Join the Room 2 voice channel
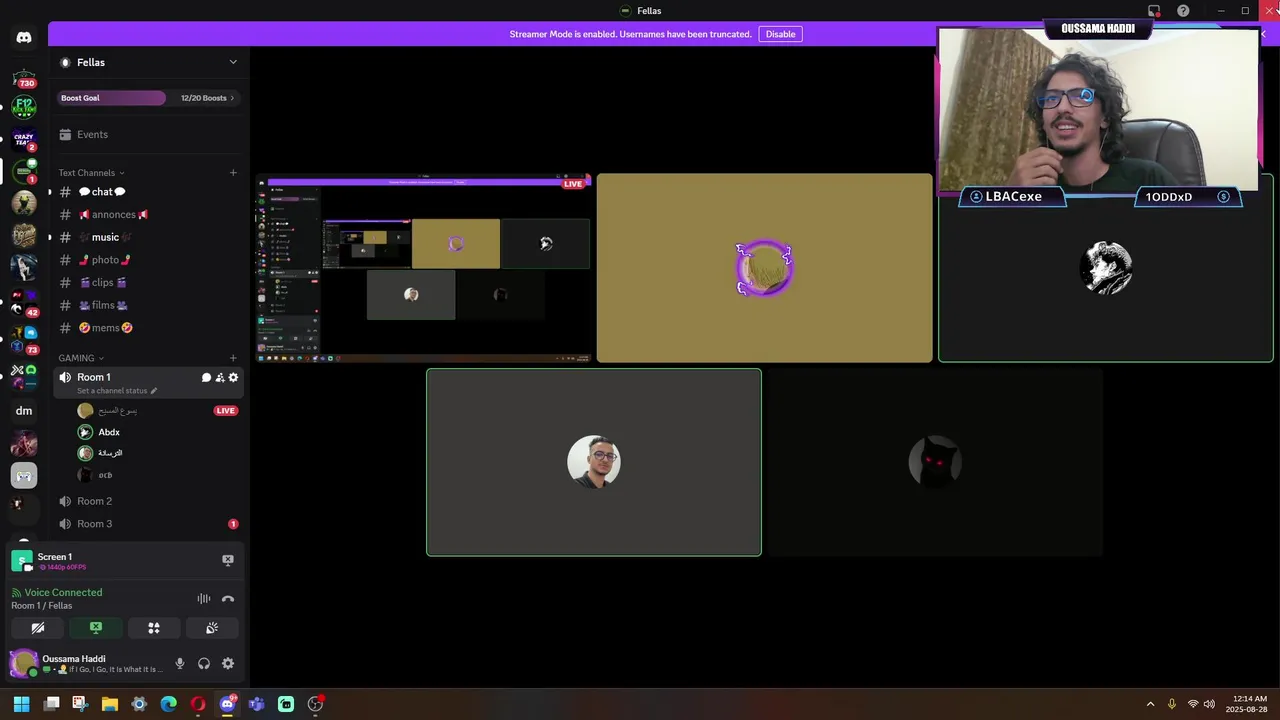The width and height of the screenshot is (1280, 720). coord(148,501)
